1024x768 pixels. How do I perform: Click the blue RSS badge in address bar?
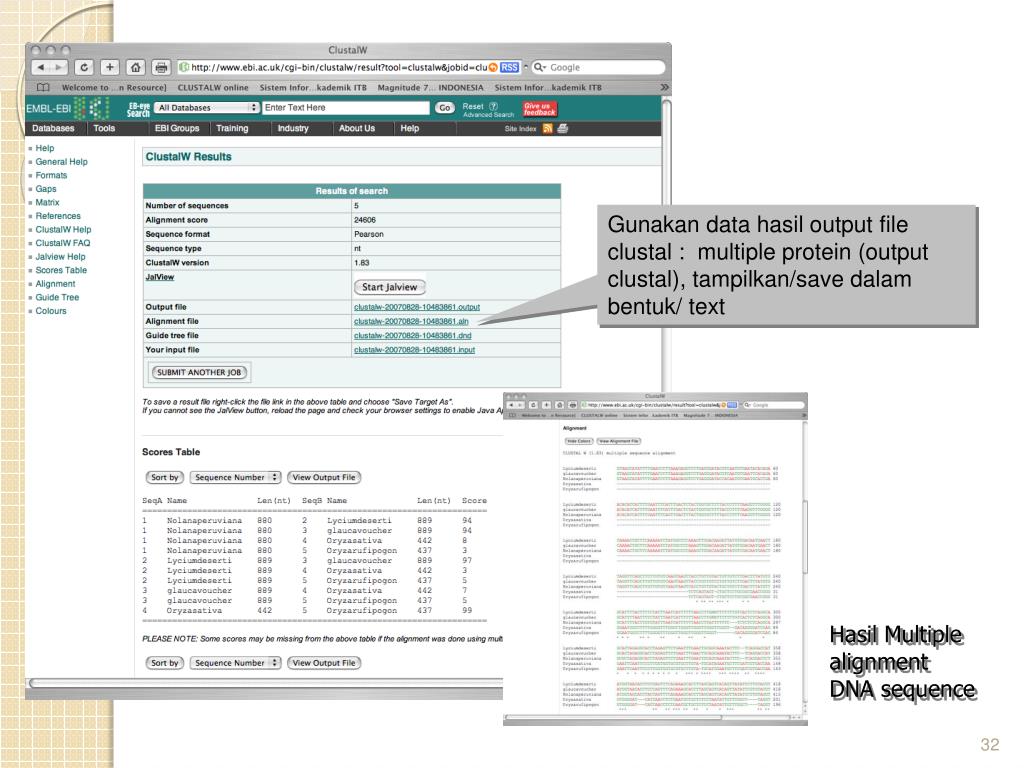(509, 67)
